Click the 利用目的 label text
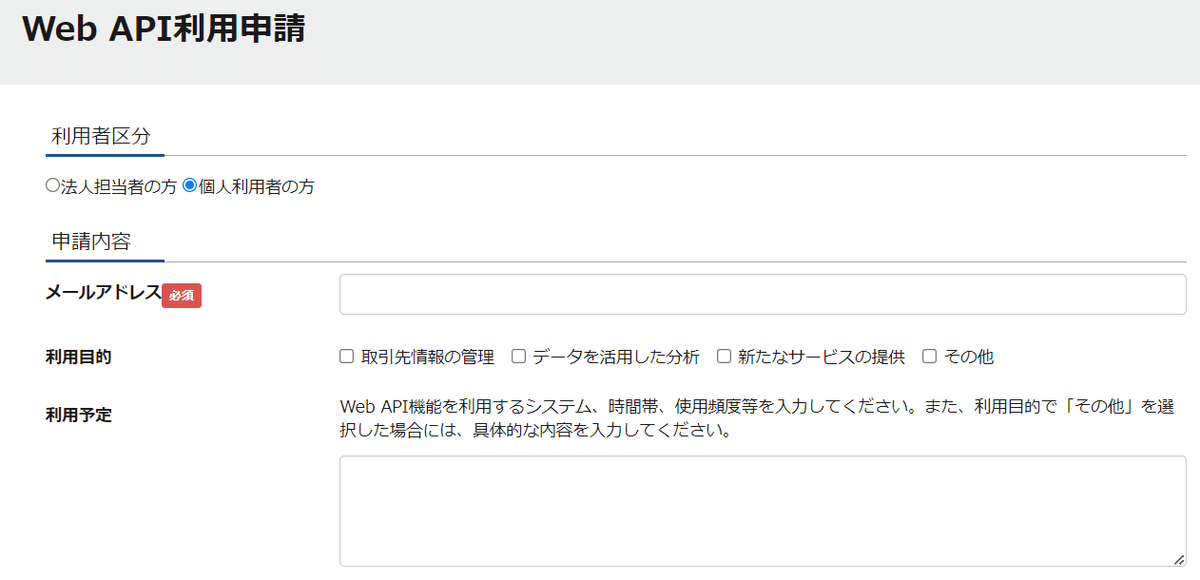 point(76,355)
